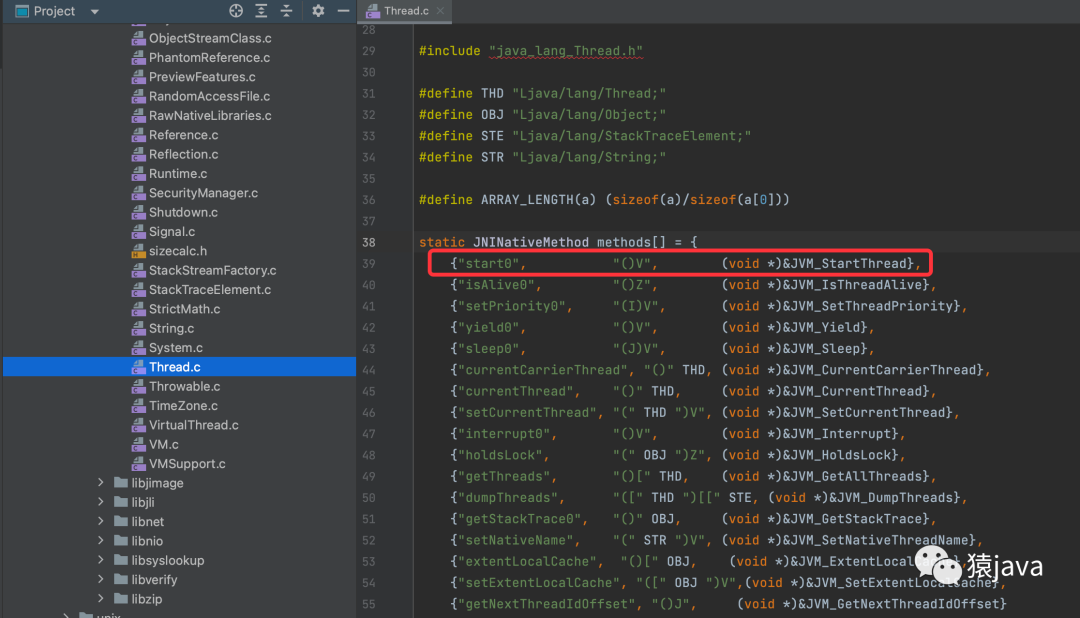This screenshot has height=618, width=1080.
Task: Click libjimage folder icon
Action: pos(121,482)
